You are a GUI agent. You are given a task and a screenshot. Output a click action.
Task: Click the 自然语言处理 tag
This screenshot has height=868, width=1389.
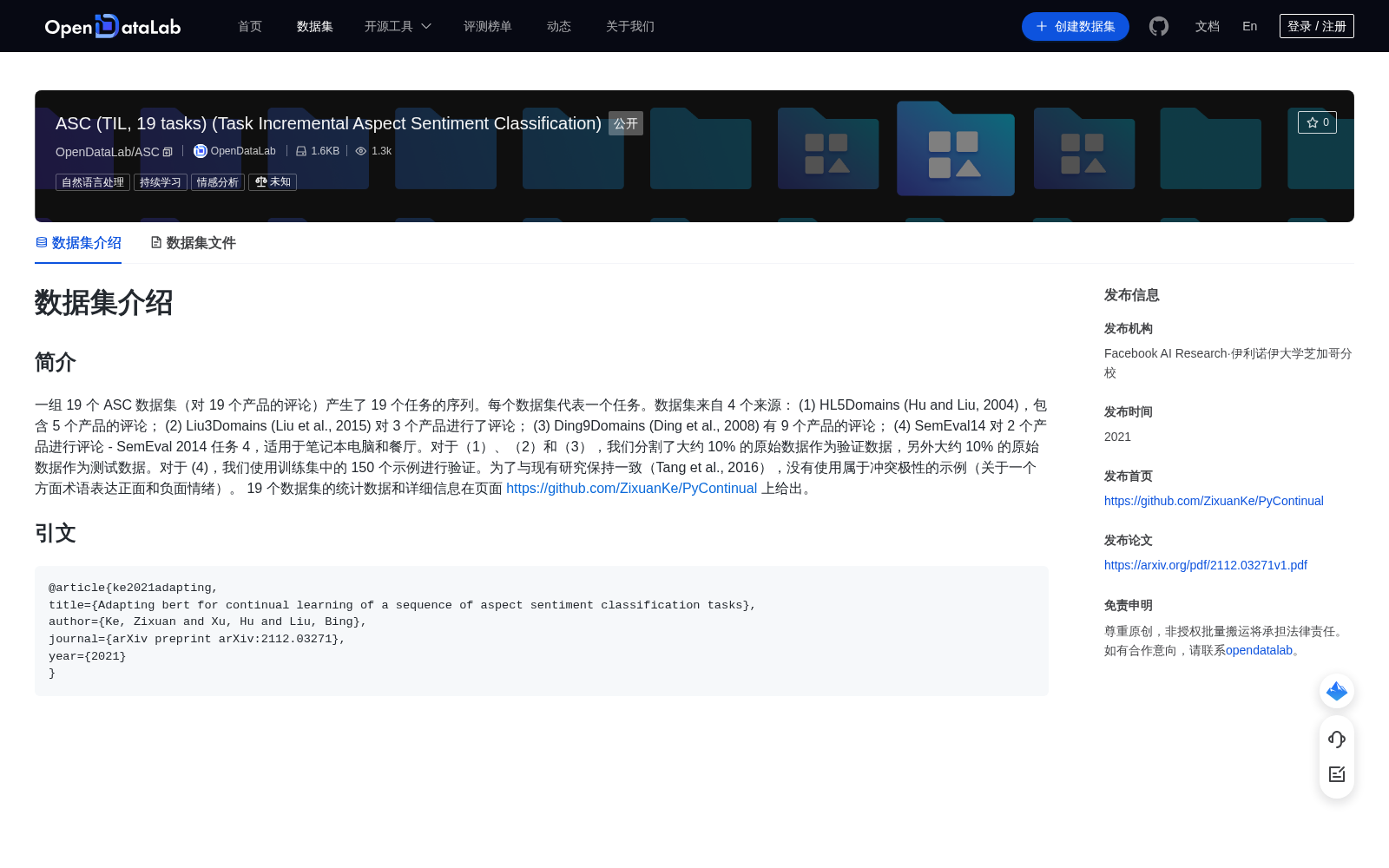click(93, 182)
